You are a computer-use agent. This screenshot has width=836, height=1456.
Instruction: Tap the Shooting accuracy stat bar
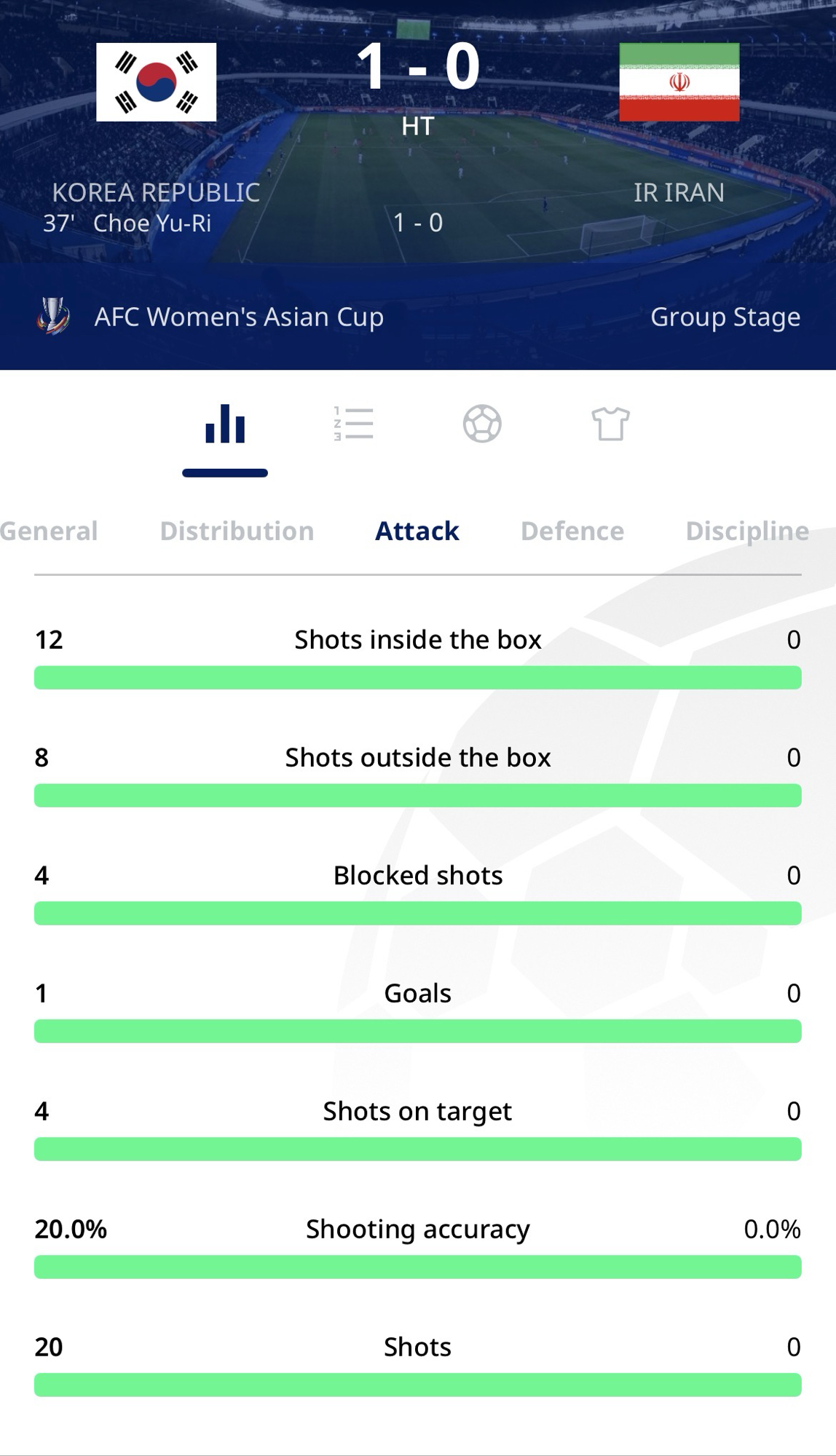[x=418, y=1267]
